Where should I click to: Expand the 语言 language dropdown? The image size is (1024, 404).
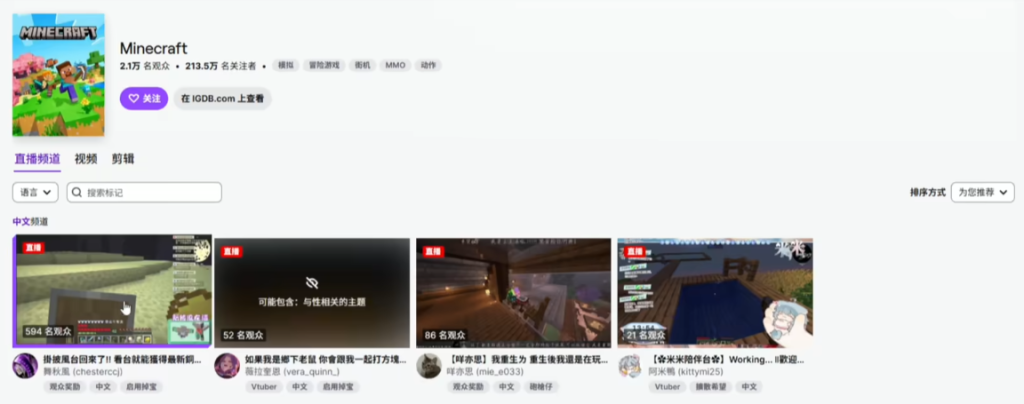35,192
